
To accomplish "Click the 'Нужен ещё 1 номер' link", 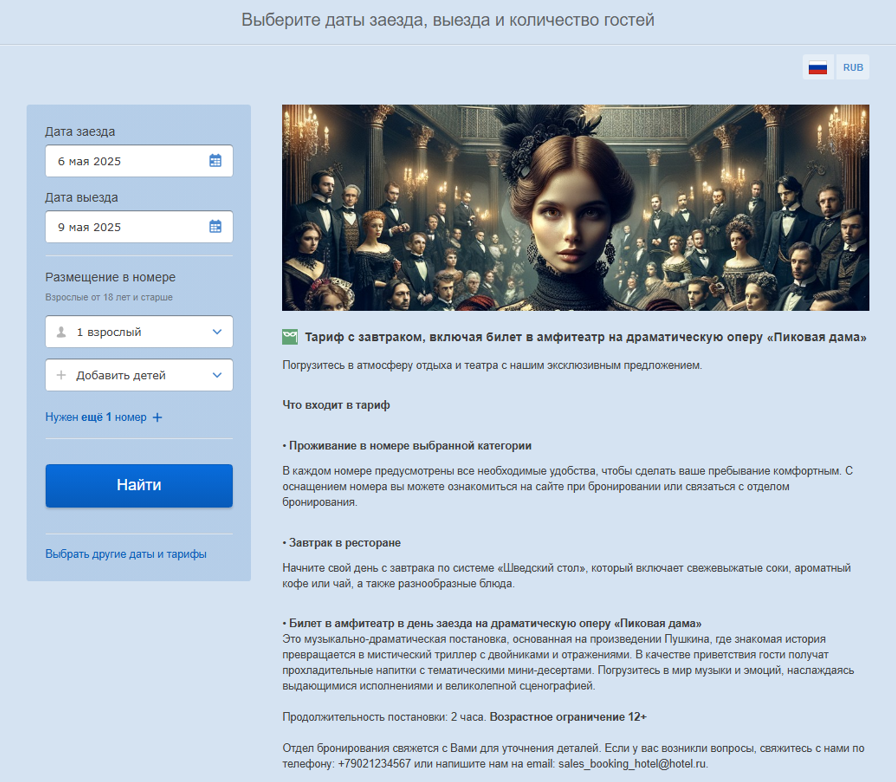I will click(x=96, y=417).
